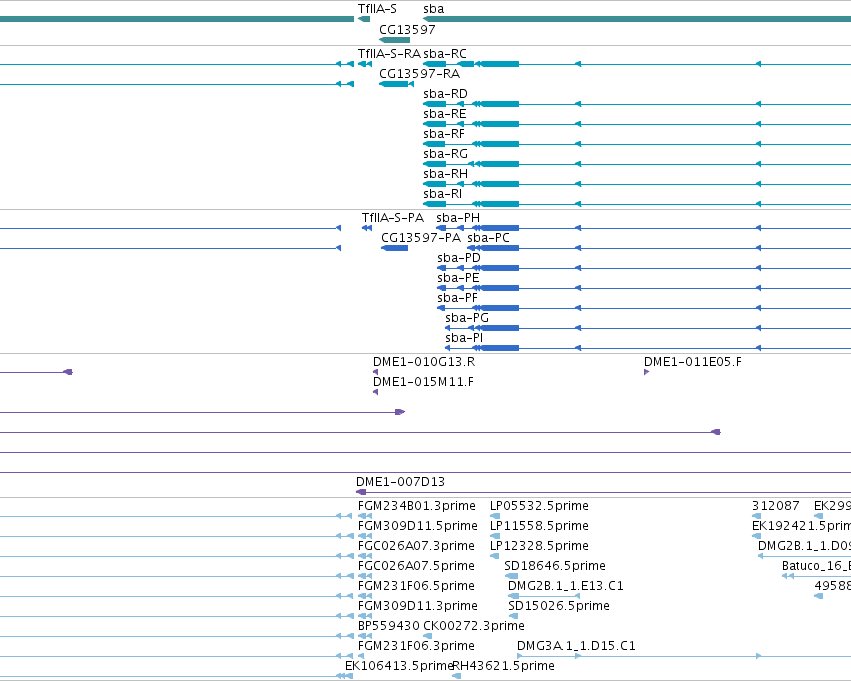Select the sba-PG protein label
The image size is (851, 681).
467,319
